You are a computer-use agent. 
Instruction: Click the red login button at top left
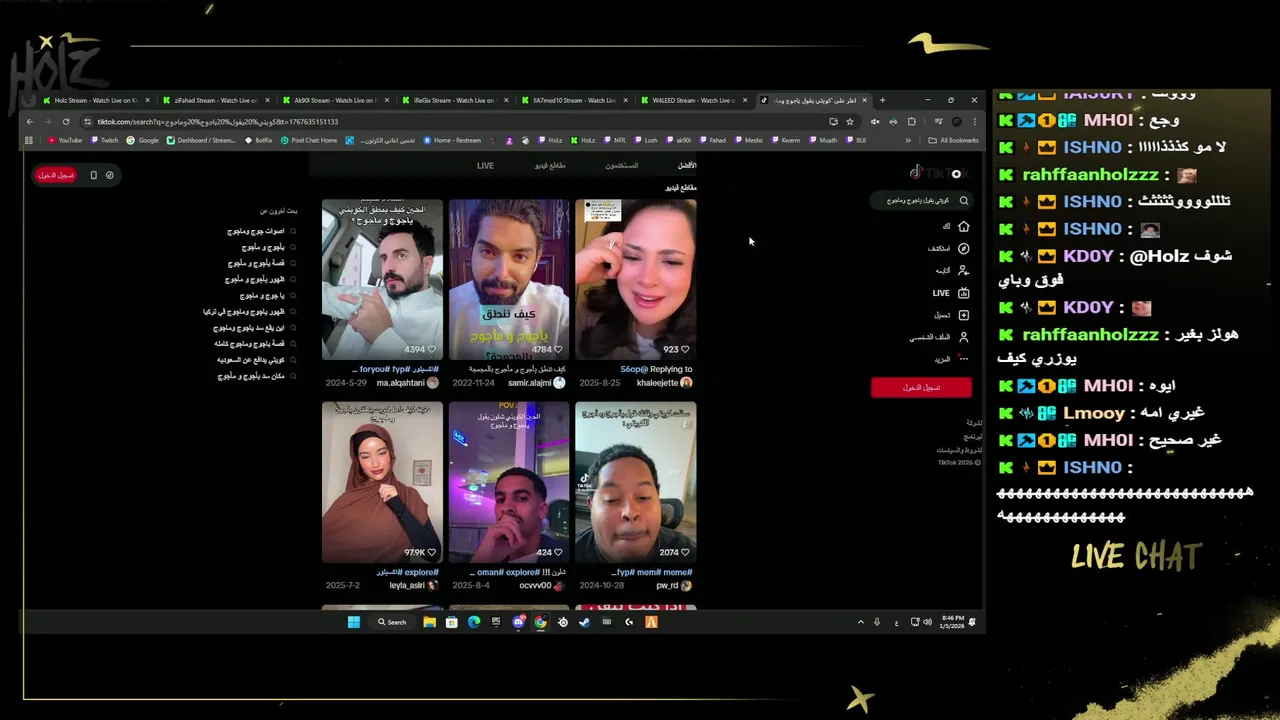click(56, 175)
